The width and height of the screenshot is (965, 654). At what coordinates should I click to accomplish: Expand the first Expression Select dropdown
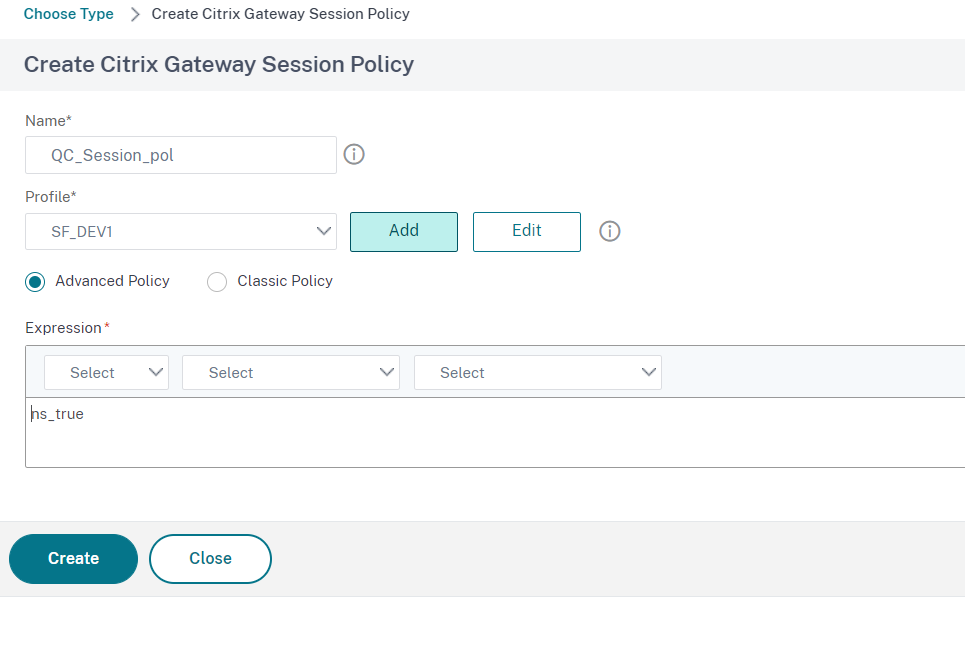(106, 373)
